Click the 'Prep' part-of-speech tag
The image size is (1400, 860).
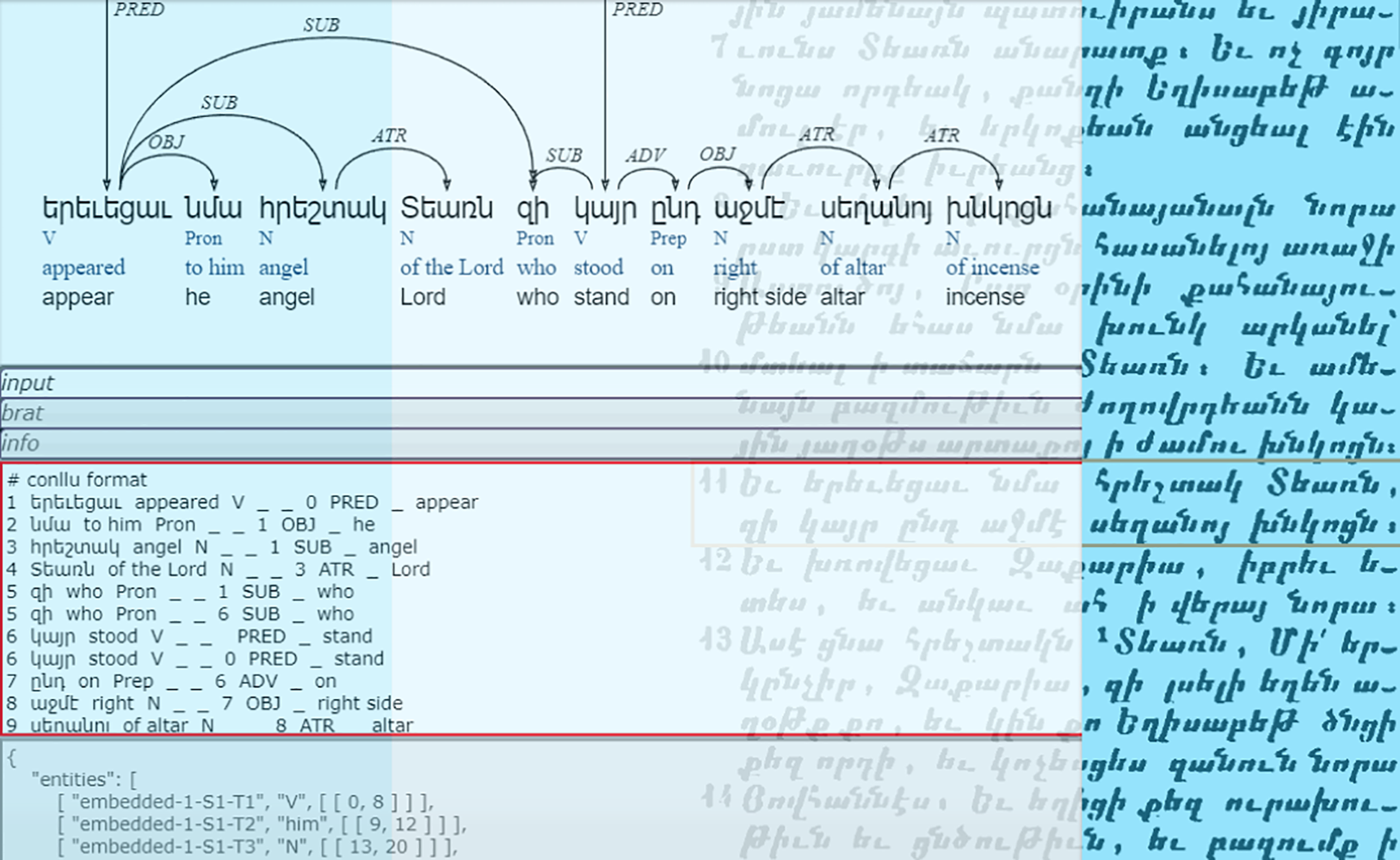click(668, 238)
